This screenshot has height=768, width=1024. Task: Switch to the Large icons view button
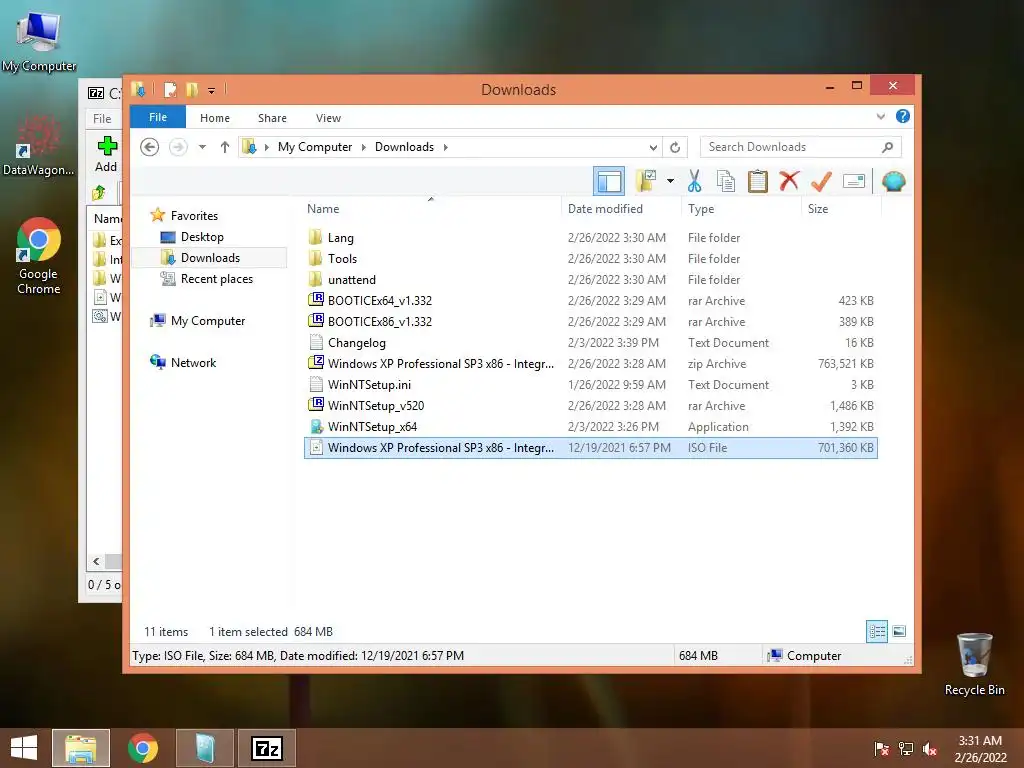click(x=899, y=631)
